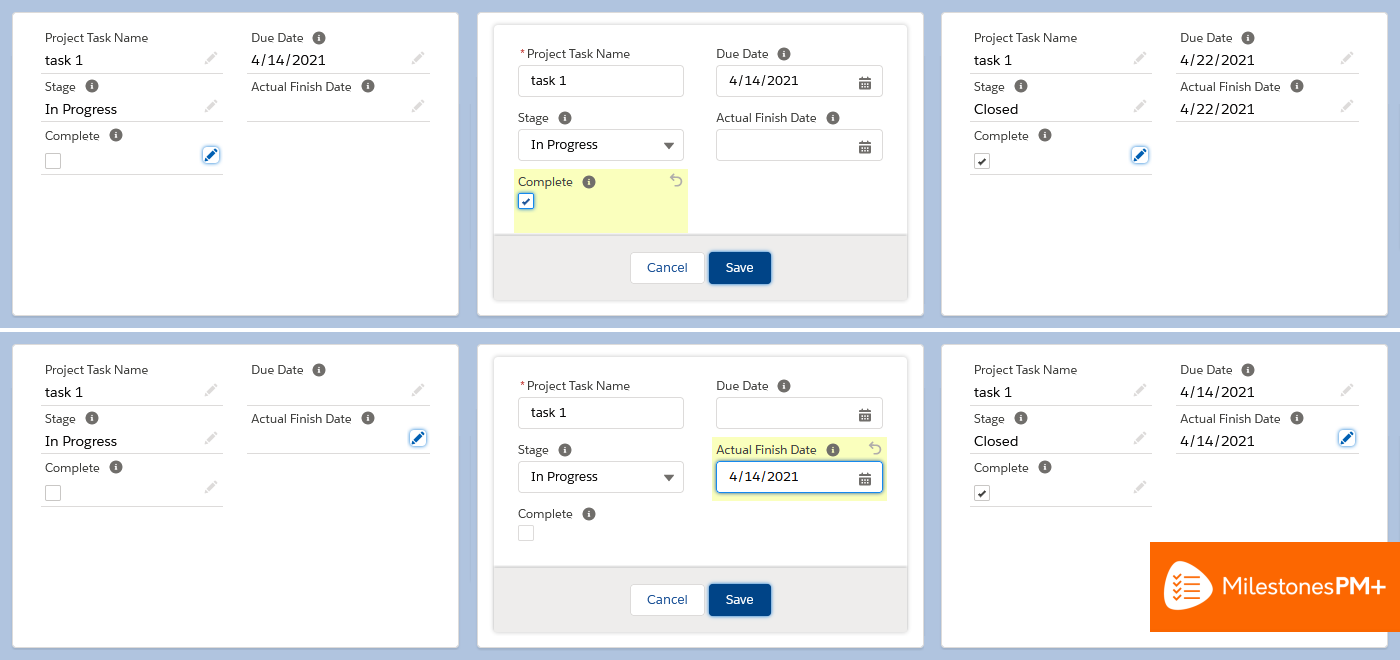
Task: Click pencil beside task 1 name in 4/22/2021 record
Action: [1140, 58]
